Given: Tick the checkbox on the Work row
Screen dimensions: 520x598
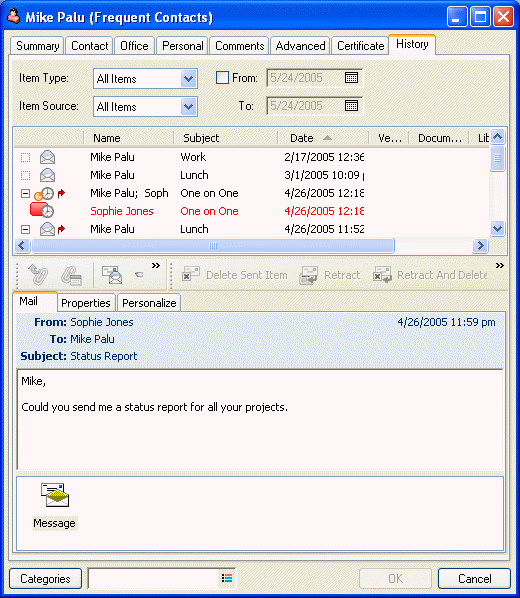Looking at the screenshot, I should pyautogui.click(x=26, y=157).
